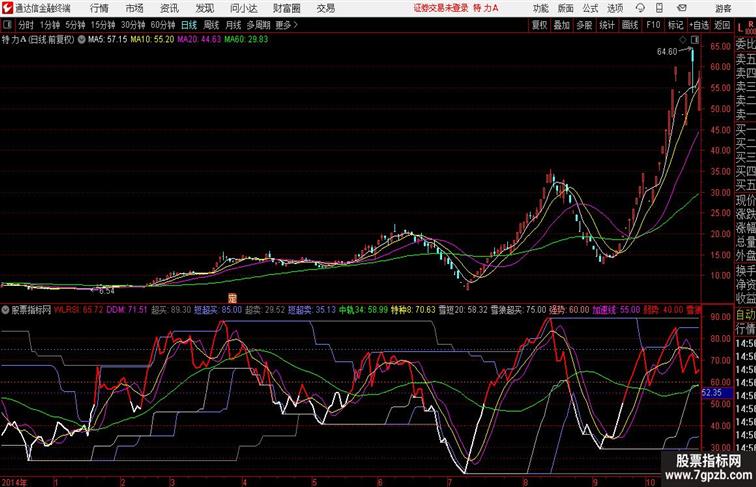The width and height of the screenshot is (756, 487).
Task: Click the 多股 toolbar button
Action: point(584,25)
